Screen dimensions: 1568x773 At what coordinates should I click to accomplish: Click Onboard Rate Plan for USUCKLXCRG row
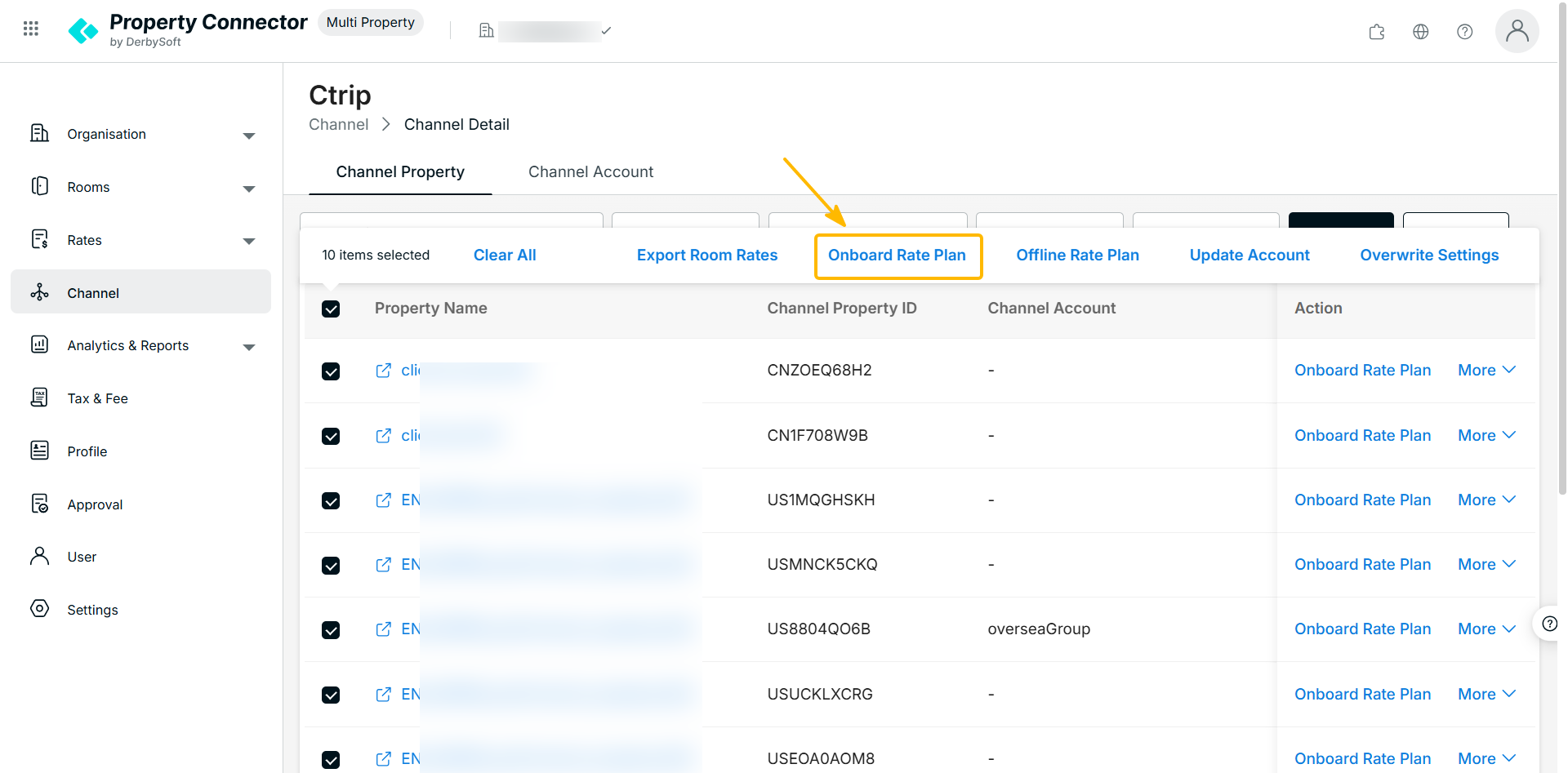[1363, 695]
